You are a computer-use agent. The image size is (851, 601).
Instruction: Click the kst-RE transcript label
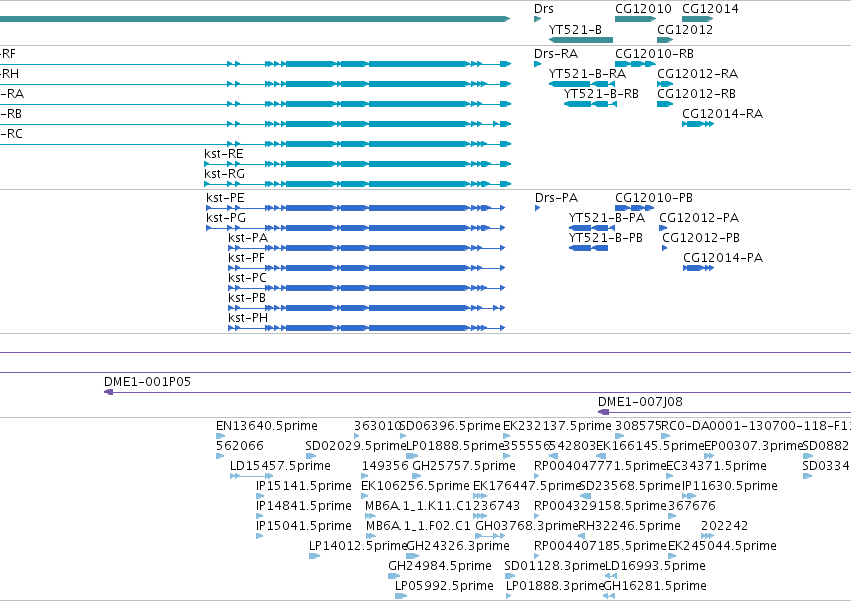224,154
